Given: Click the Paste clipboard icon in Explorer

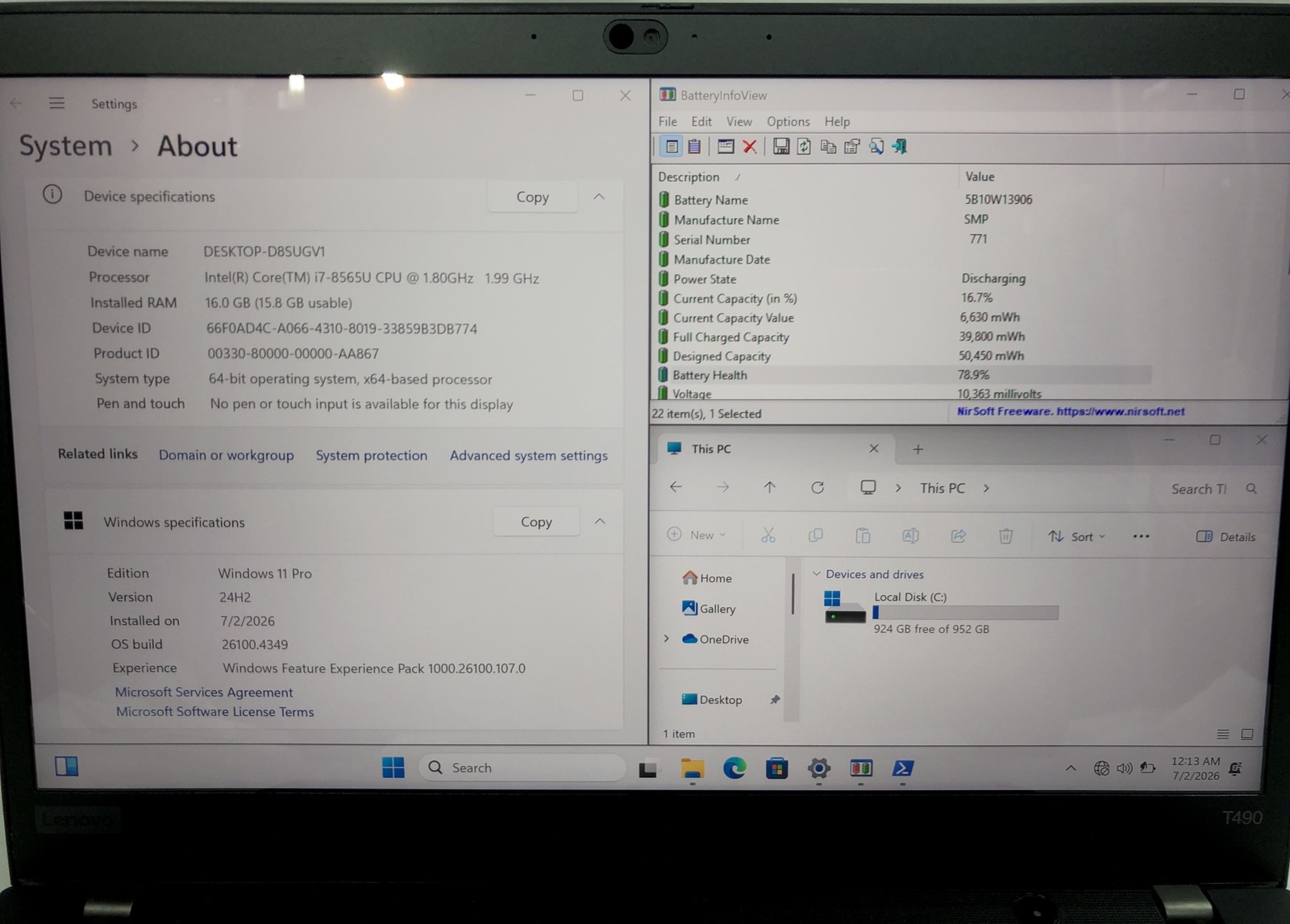Looking at the screenshot, I should (x=863, y=535).
